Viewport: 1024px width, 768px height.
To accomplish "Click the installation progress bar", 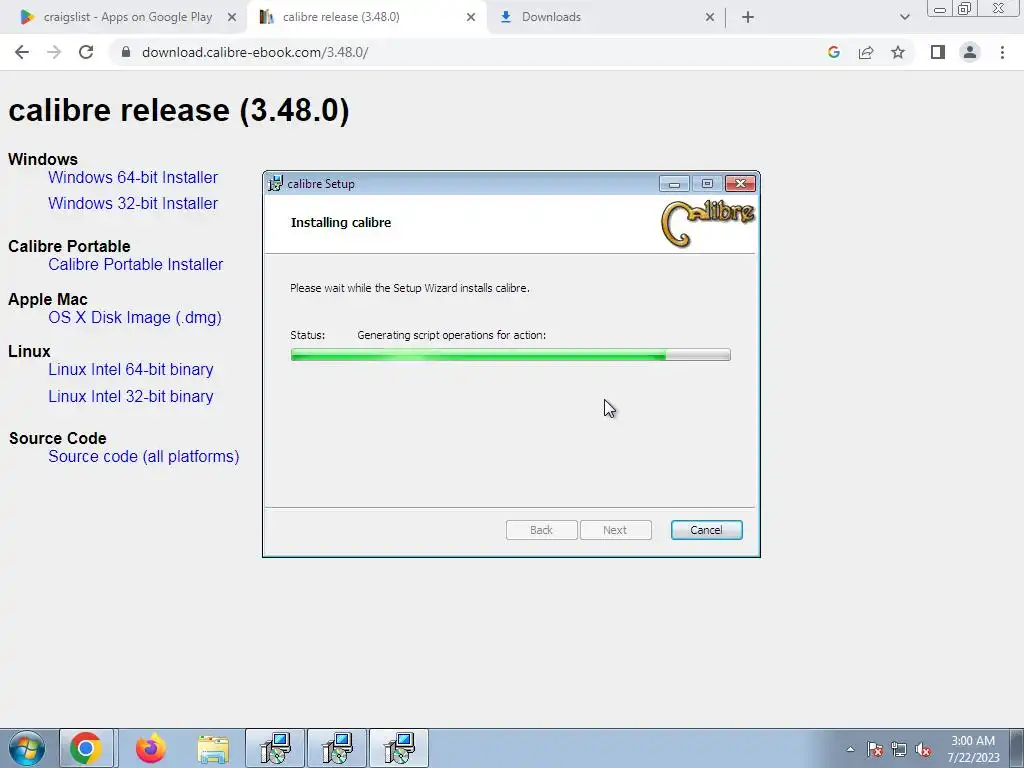I will click(x=510, y=355).
